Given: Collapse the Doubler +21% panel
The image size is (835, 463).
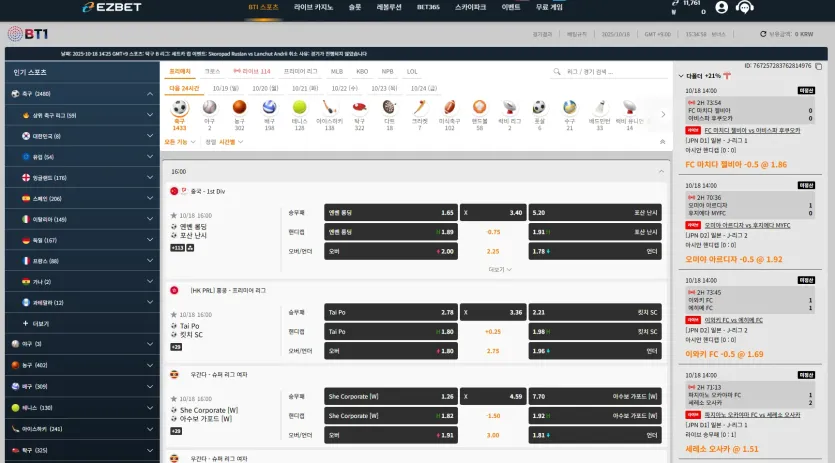Looking at the screenshot, I should (x=681, y=76).
